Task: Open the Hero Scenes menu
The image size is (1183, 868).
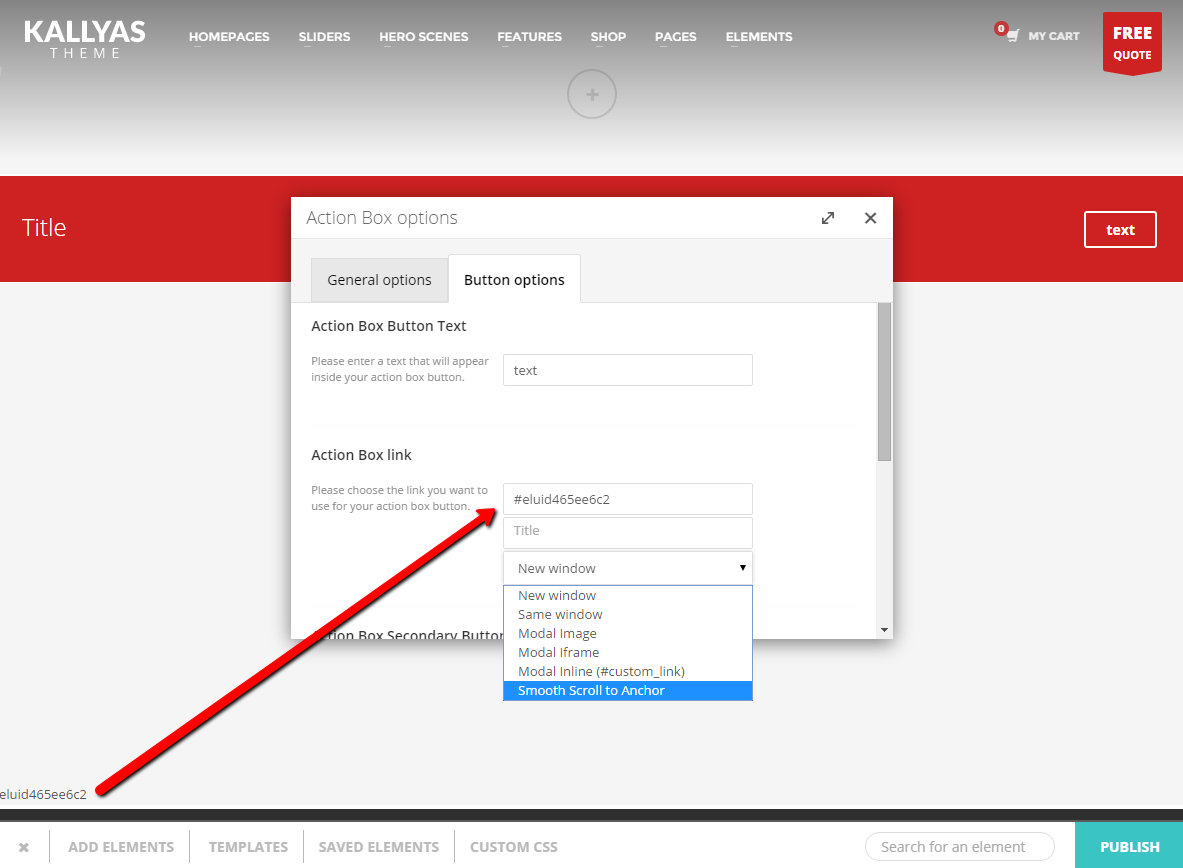Action: click(x=423, y=37)
